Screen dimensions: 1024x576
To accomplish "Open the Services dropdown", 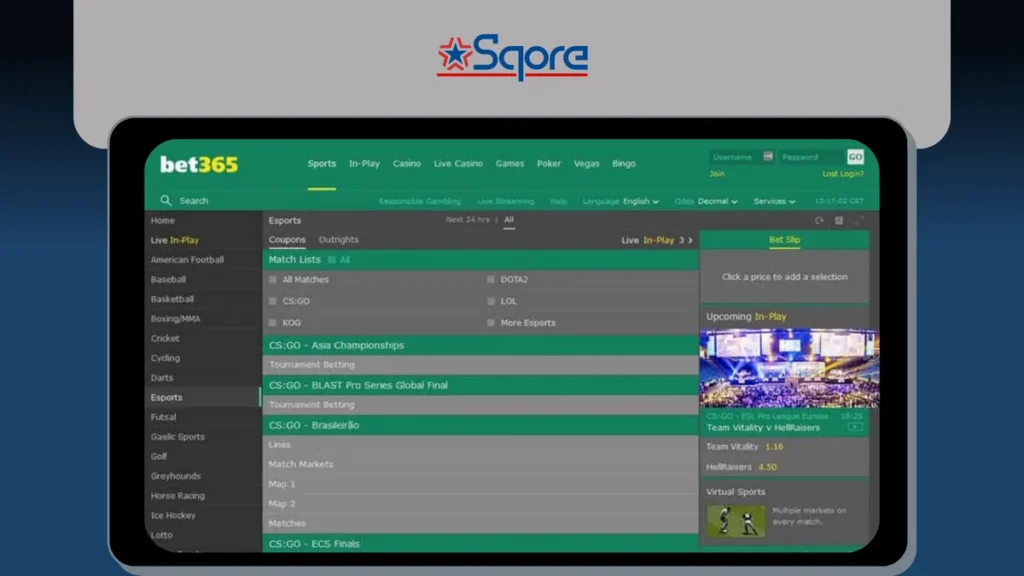I will (x=775, y=201).
